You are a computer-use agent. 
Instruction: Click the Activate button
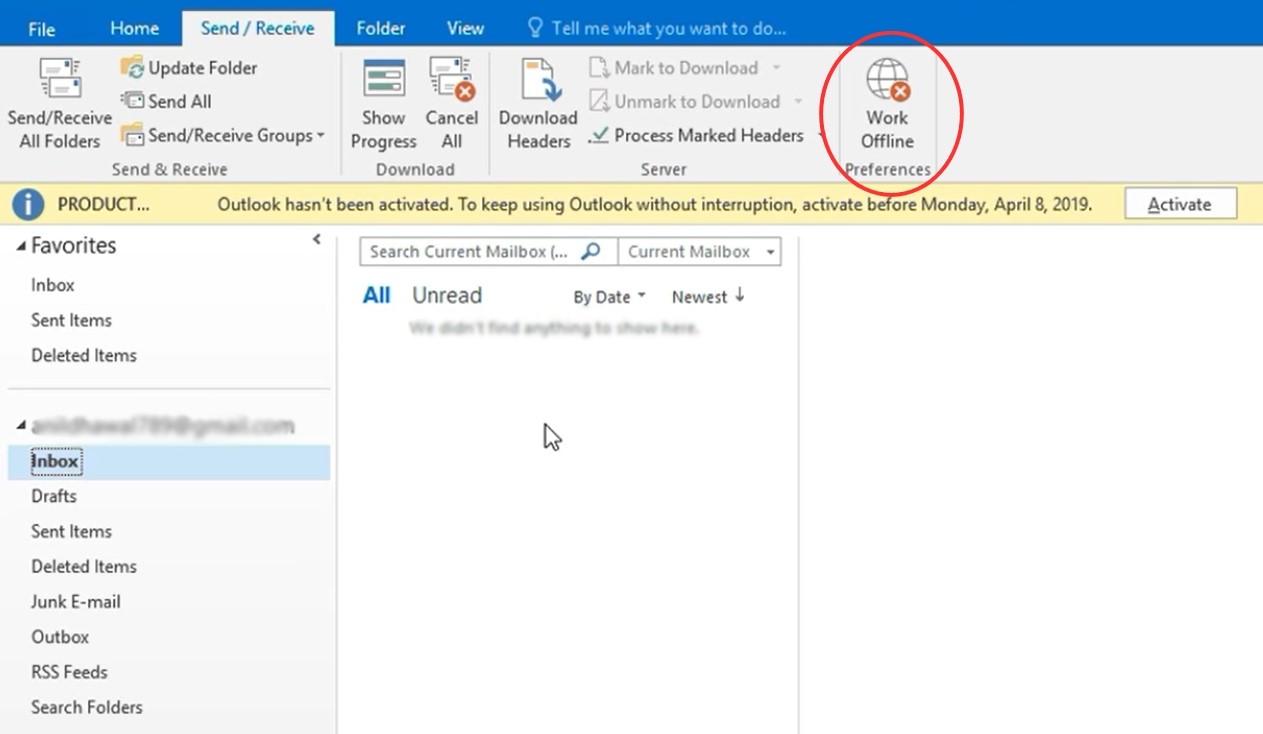(1180, 204)
